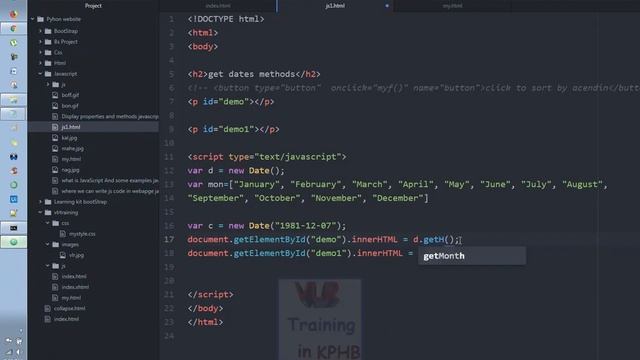Open 'Display properties and methods javascript' file
The width and height of the screenshot is (640, 360).
pos(110,116)
